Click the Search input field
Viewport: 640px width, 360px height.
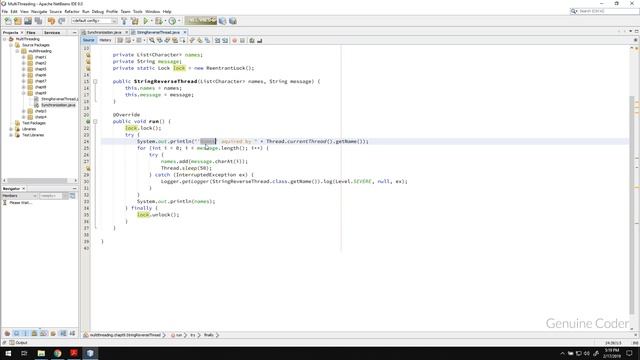coord(608,11)
